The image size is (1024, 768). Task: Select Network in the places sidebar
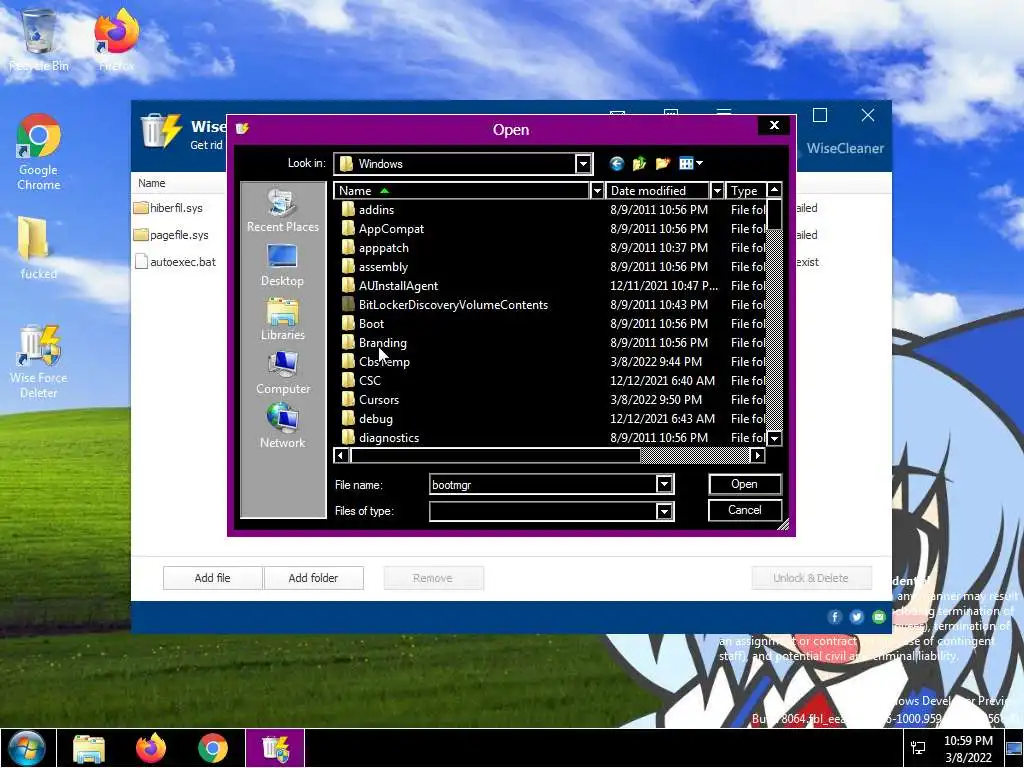click(x=283, y=426)
